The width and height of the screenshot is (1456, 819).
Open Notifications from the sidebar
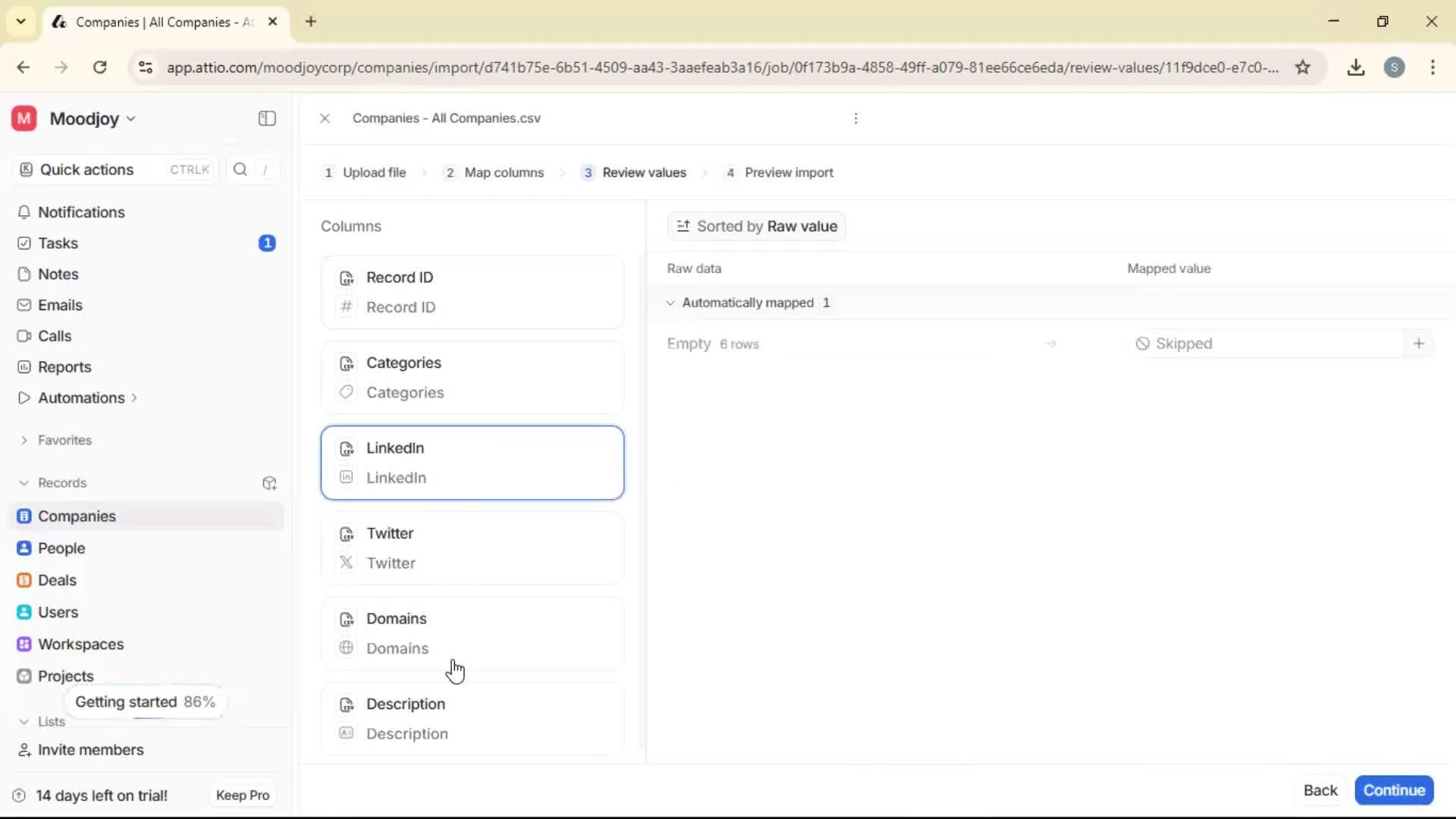click(x=80, y=212)
